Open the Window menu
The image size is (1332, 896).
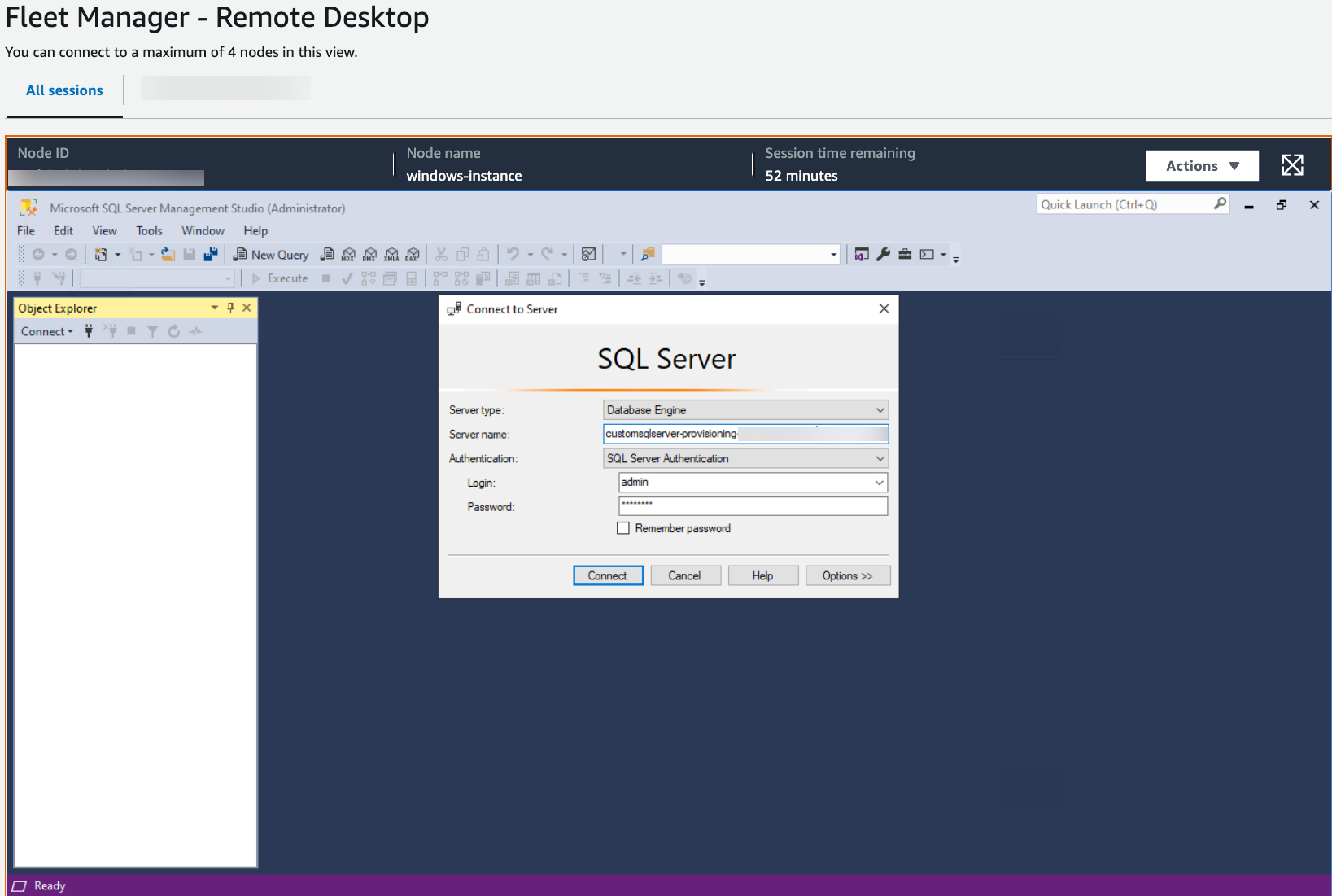[x=203, y=231]
